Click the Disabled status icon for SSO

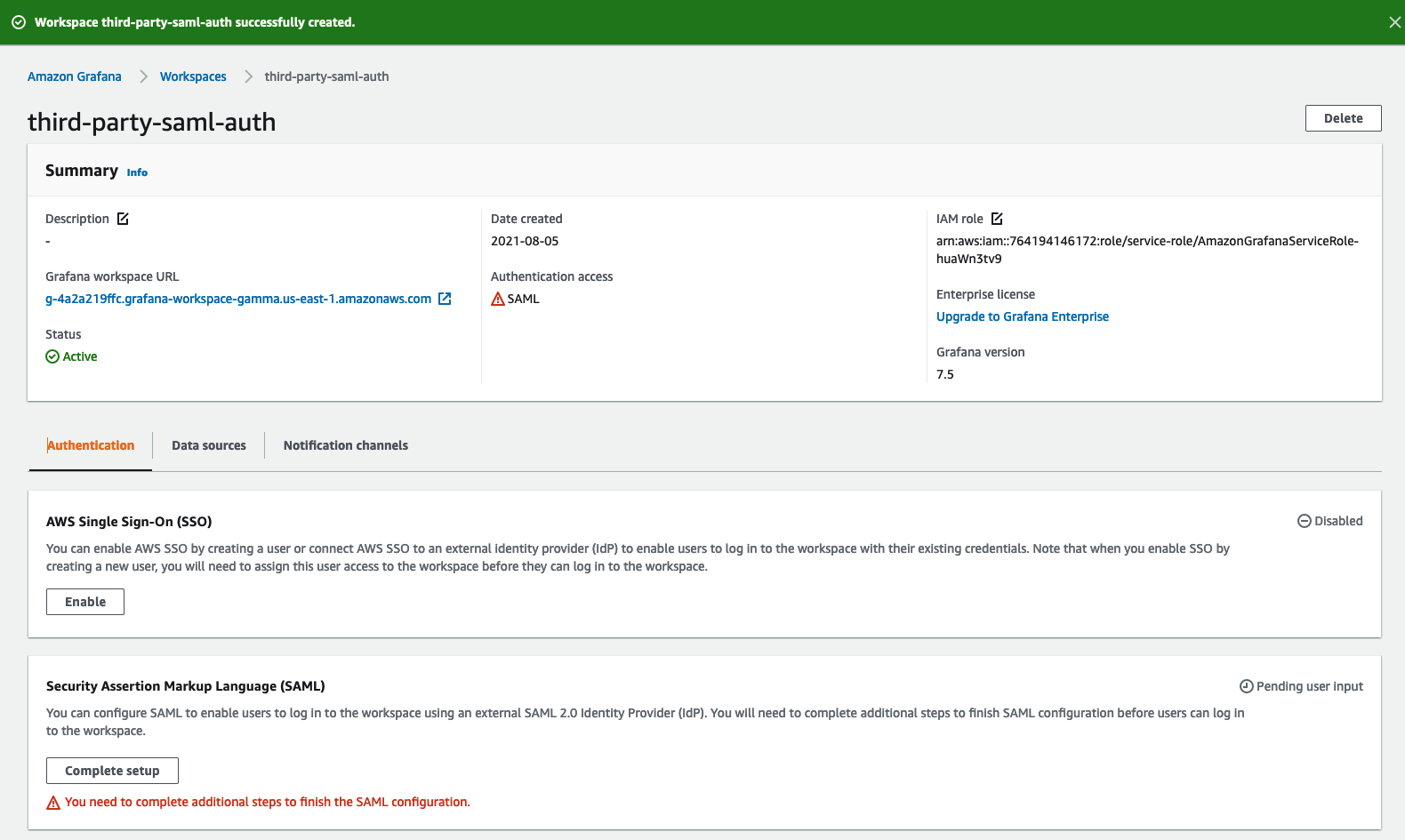pos(1305,521)
